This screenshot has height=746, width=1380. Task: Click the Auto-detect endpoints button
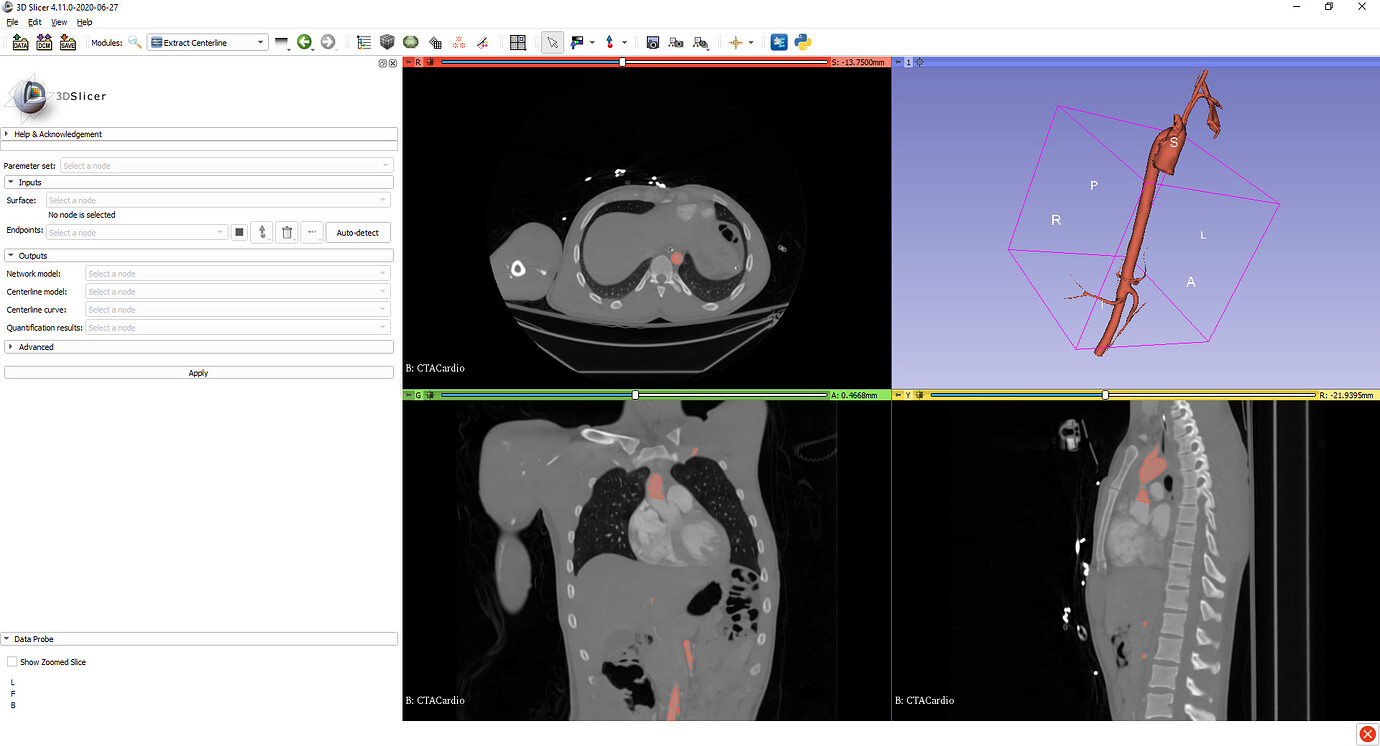point(358,231)
